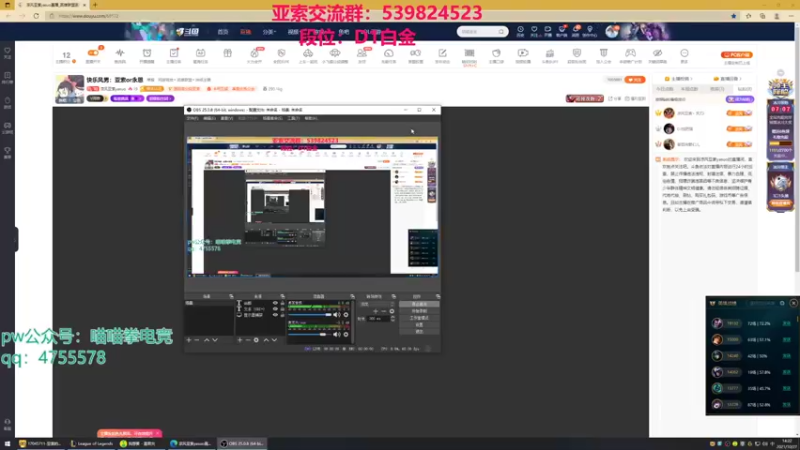Click the alarm clock icon in Douyu toolbar
Image resolution: width=800 pixels, height=450 pixels.
pyautogui.click(x=147, y=53)
